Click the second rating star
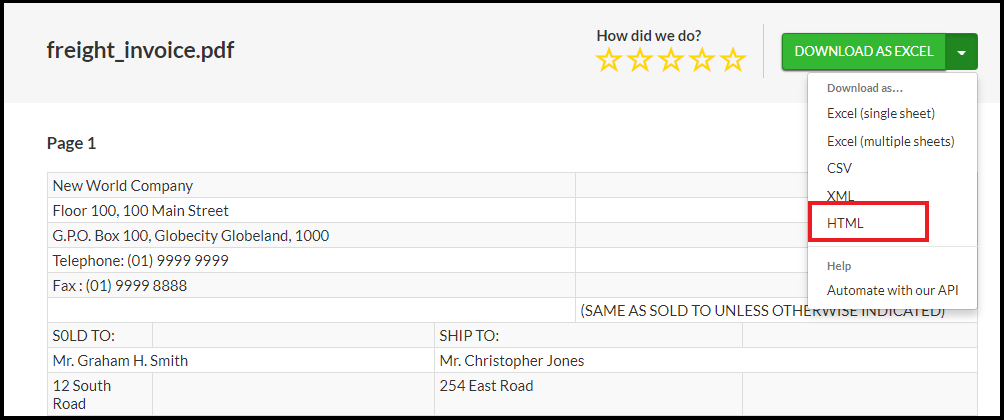The width and height of the screenshot is (1004, 420). tap(640, 60)
